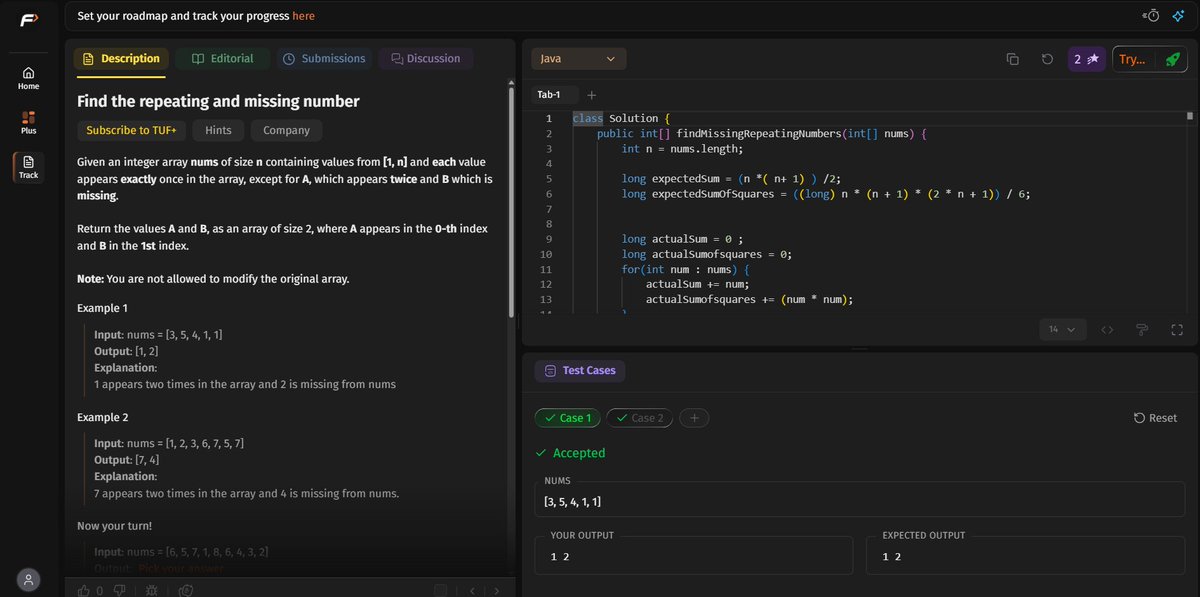This screenshot has height=597, width=1200.
Task: Open the font size 14 dropdown
Action: tap(1063, 329)
